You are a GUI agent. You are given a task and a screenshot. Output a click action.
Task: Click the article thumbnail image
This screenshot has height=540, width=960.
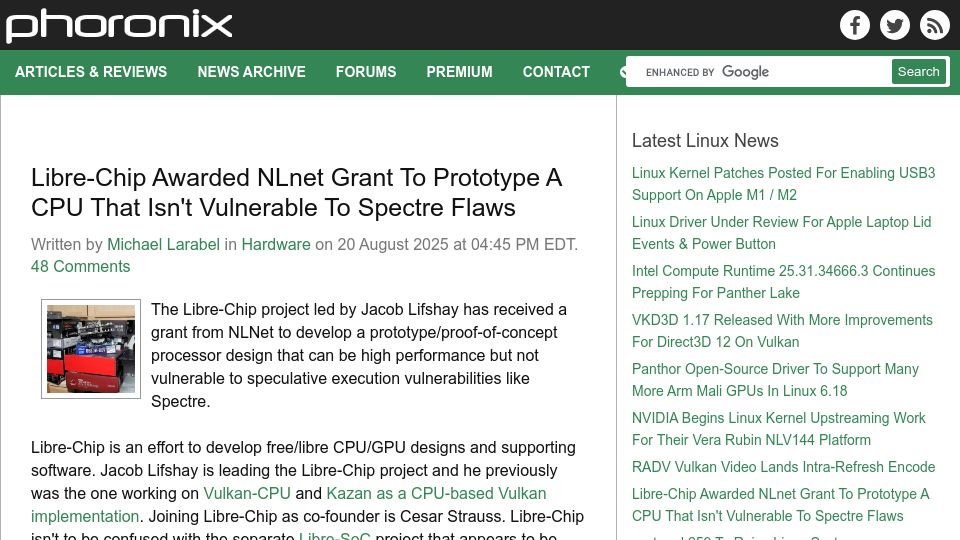(x=91, y=349)
